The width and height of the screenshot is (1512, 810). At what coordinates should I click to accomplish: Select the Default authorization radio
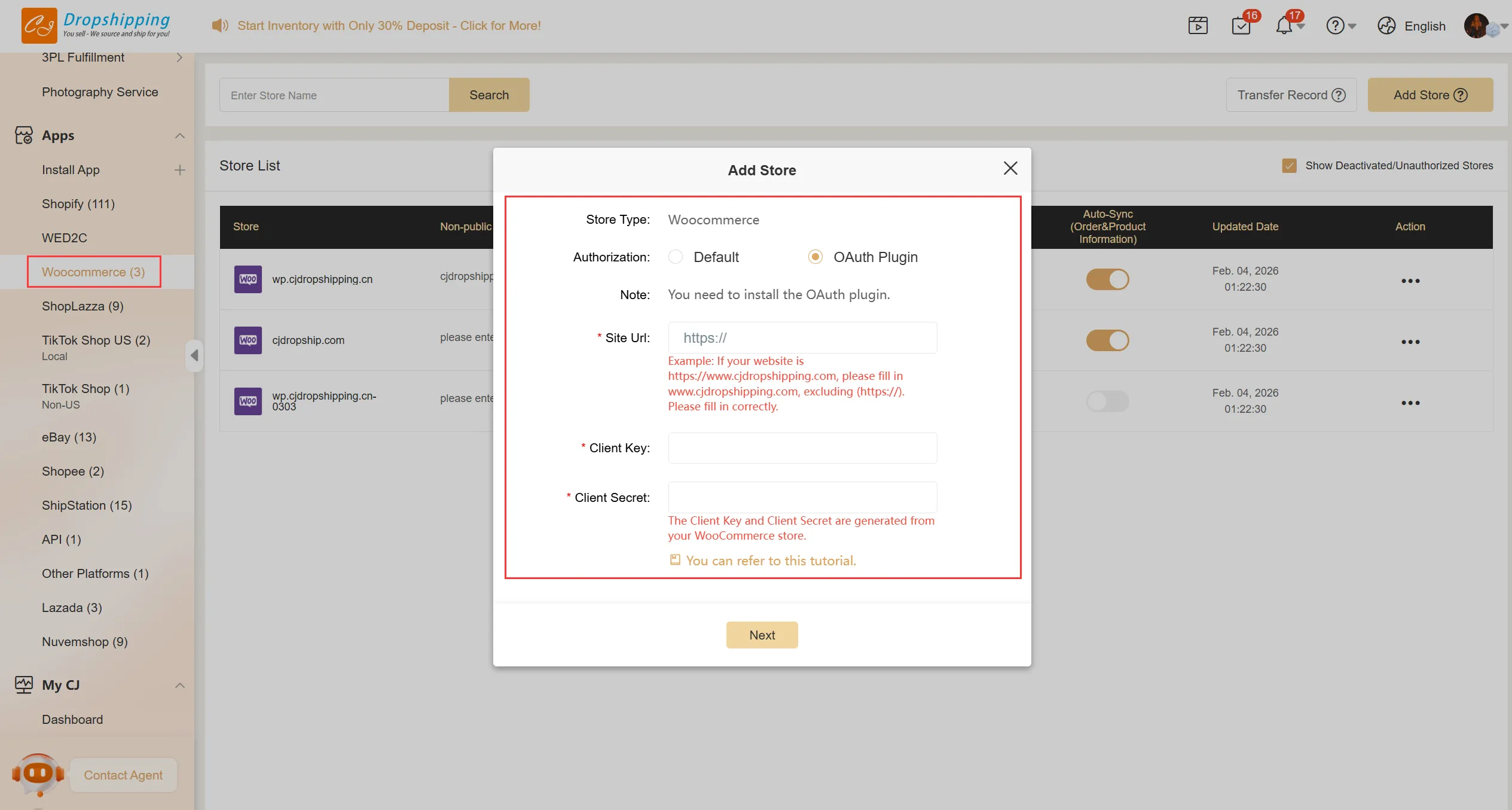tap(676, 257)
